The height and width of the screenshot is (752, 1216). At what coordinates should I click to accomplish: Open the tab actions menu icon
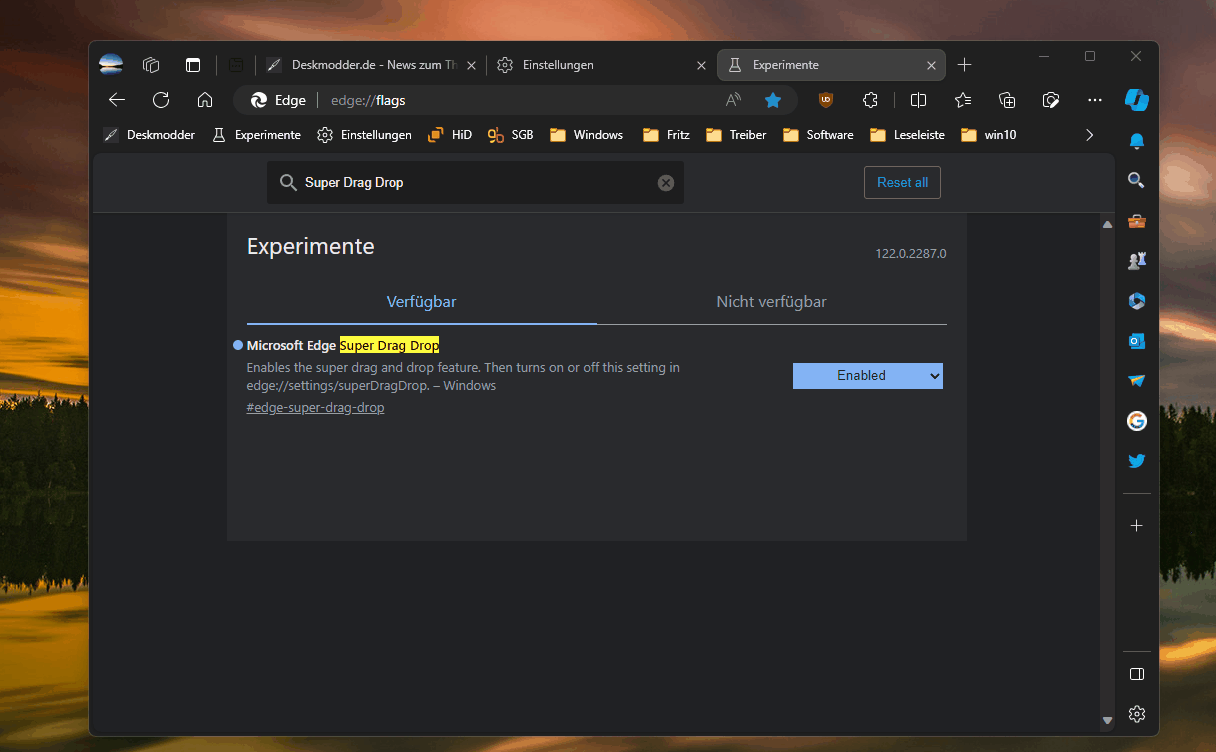[193, 65]
